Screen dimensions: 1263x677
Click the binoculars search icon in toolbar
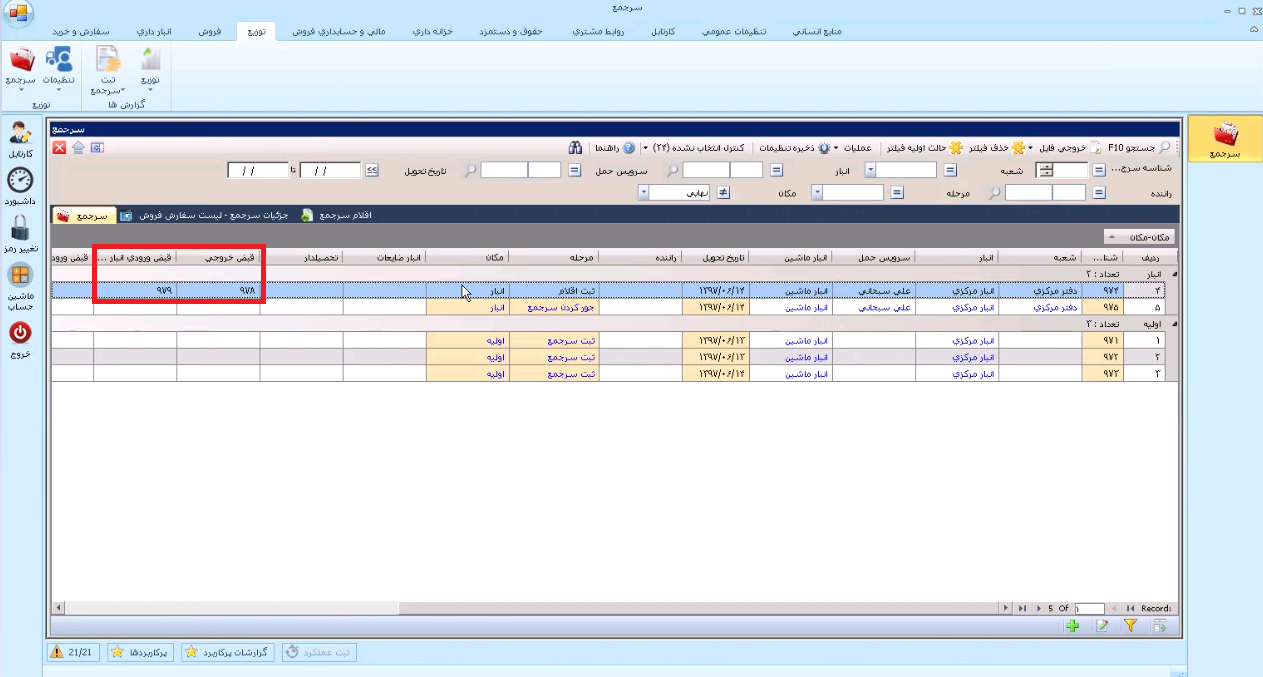576,148
